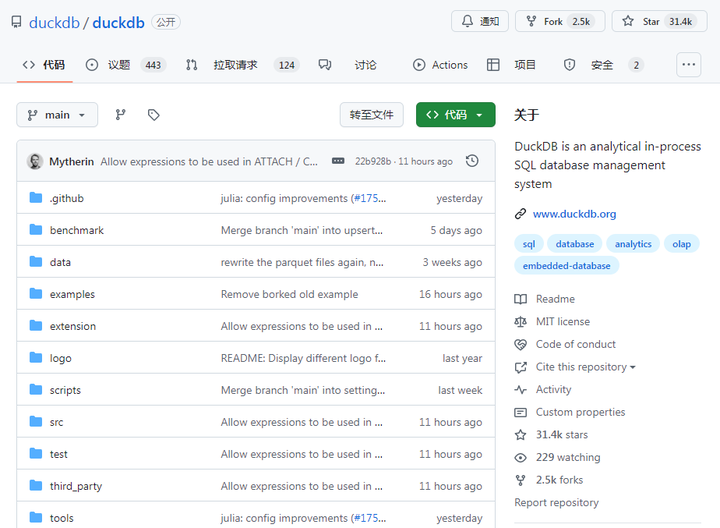
Task: Open 'Merge branch main into setting' commit
Action: click(303, 390)
